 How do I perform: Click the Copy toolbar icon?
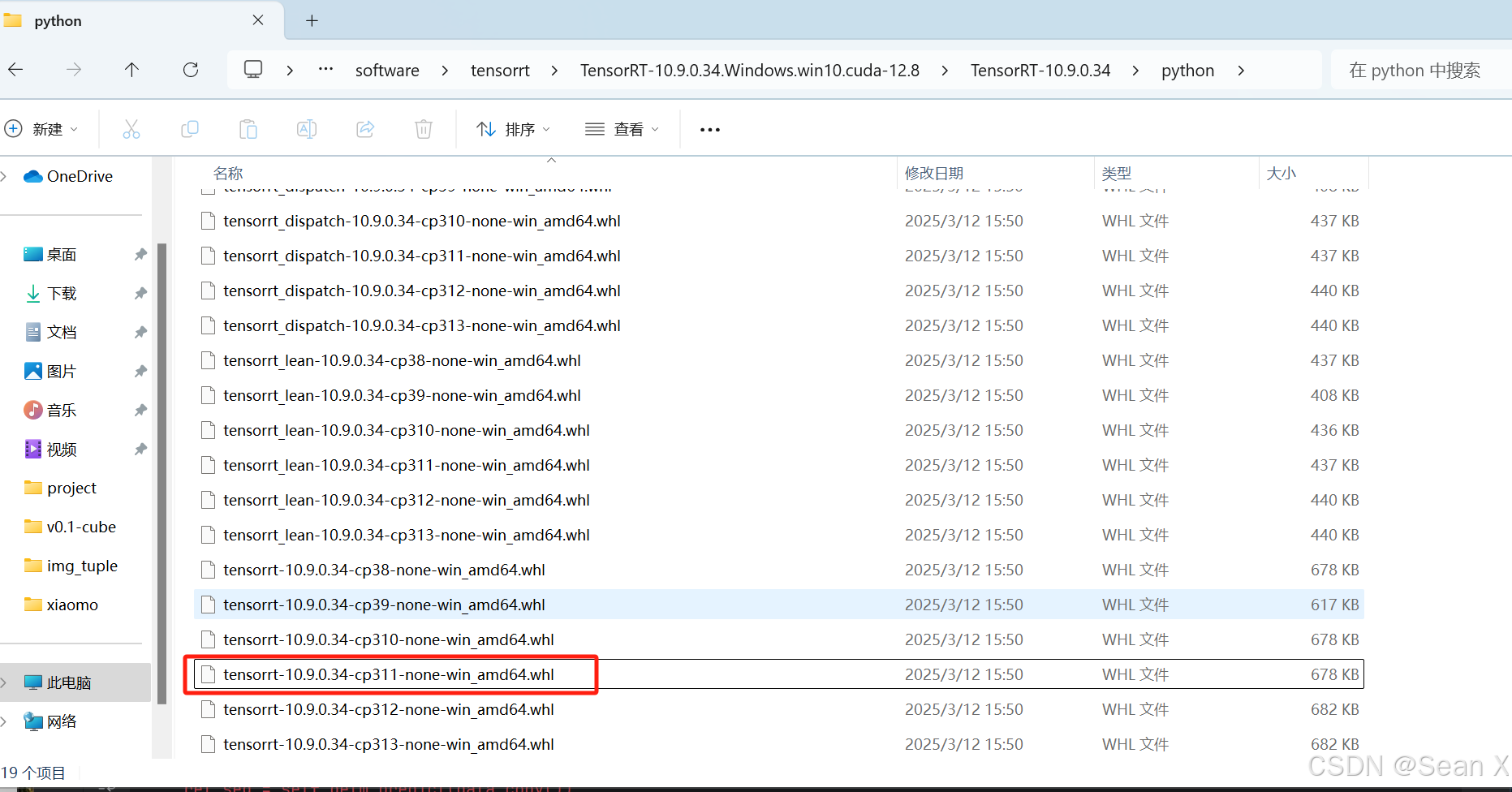point(190,129)
